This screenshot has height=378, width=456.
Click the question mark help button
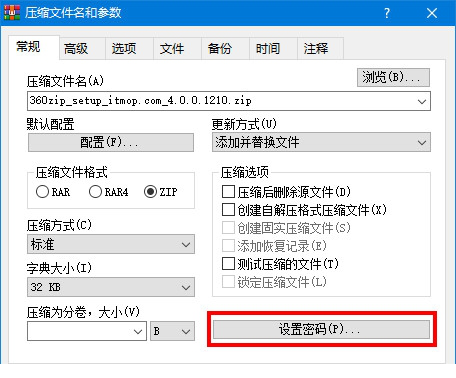(x=387, y=13)
